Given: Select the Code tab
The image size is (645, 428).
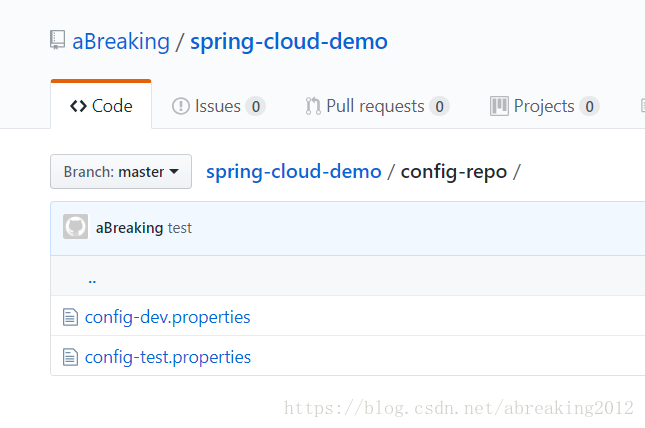Looking at the screenshot, I should click(101, 105).
